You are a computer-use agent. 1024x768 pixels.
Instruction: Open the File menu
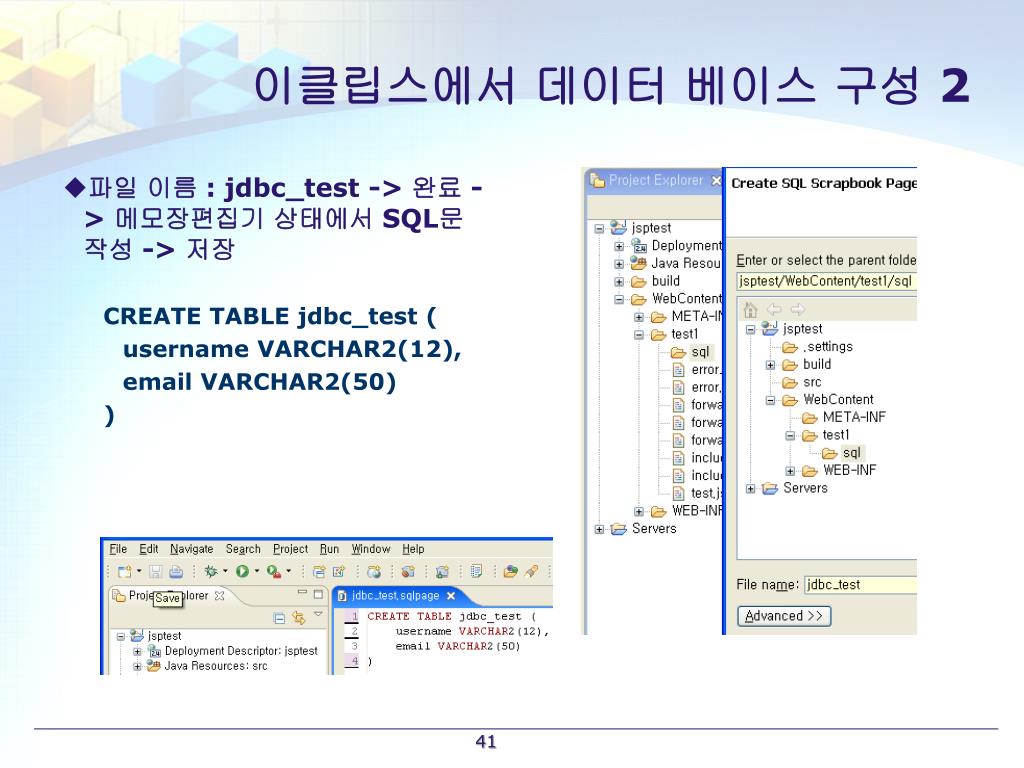[118, 549]
